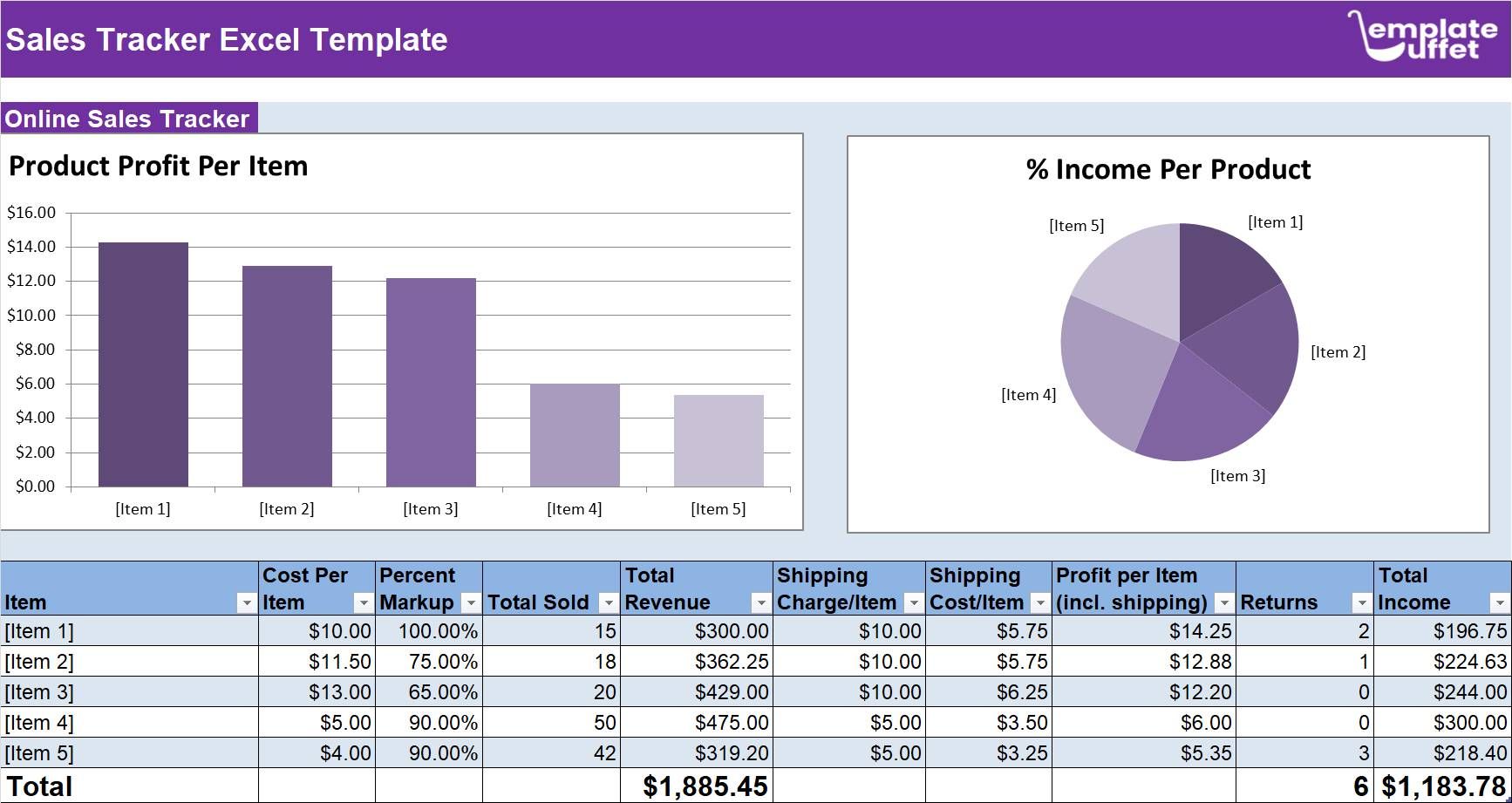Screen dimensions: 1512x803
Task: Open the Returns column filter dropdown
Action: pyautogui.click(x=1361, y=602)
